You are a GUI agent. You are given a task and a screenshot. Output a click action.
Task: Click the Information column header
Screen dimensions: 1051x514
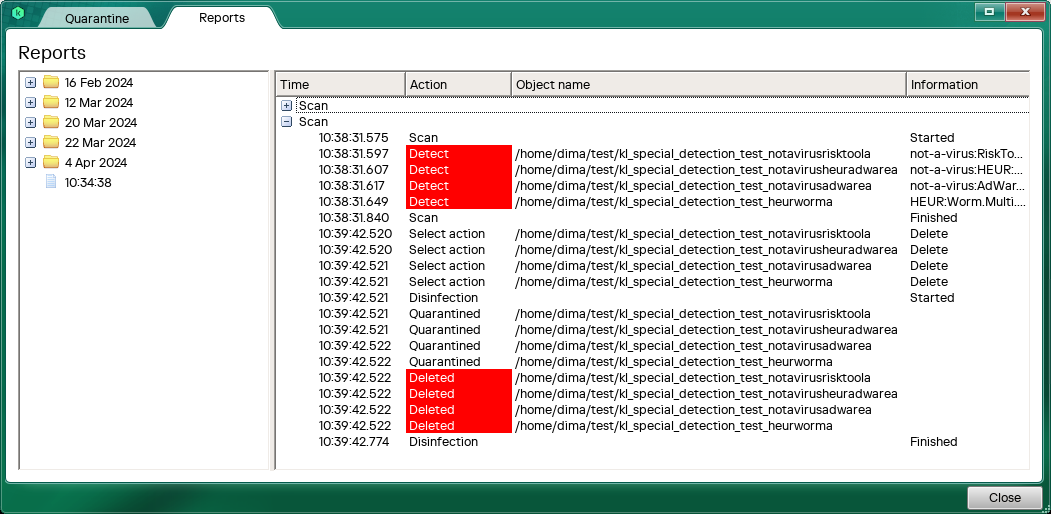pyautogui.click(x=966, y=85)
